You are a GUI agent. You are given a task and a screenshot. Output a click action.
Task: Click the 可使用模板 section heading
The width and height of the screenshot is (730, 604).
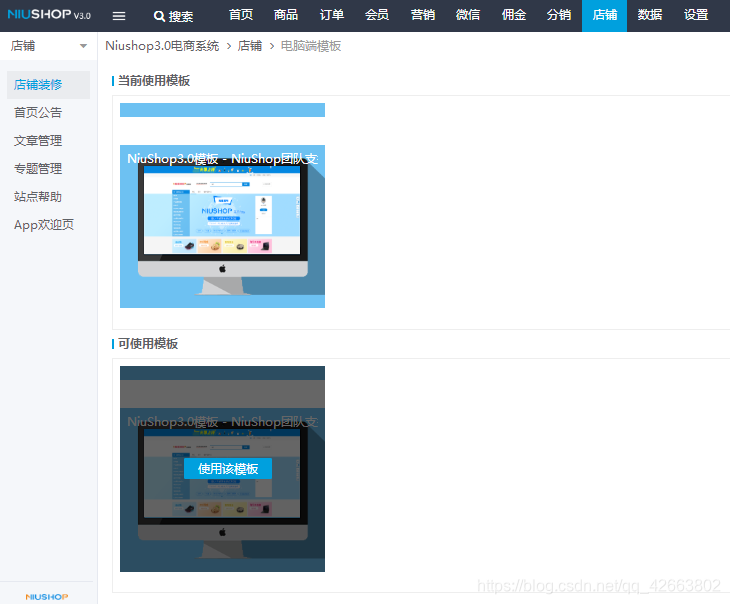pyautogui.click(x=148, y=344)
